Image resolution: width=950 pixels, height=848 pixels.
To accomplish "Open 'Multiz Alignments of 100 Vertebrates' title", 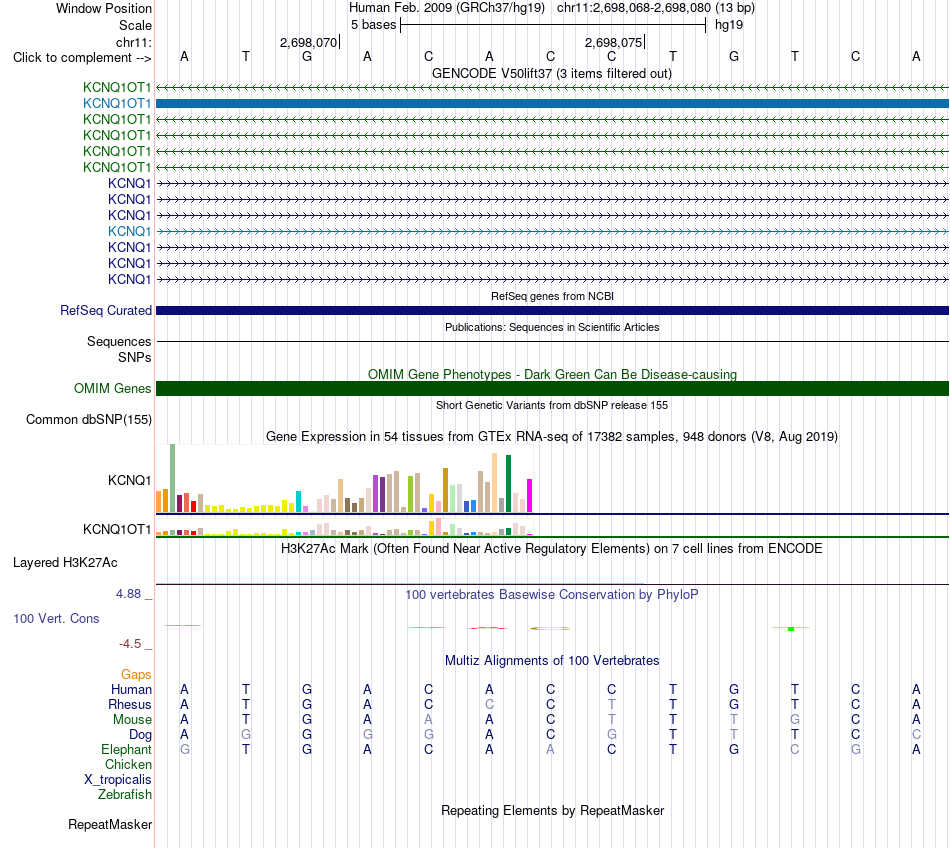I will pyautogui.click(x=552, y=660).
